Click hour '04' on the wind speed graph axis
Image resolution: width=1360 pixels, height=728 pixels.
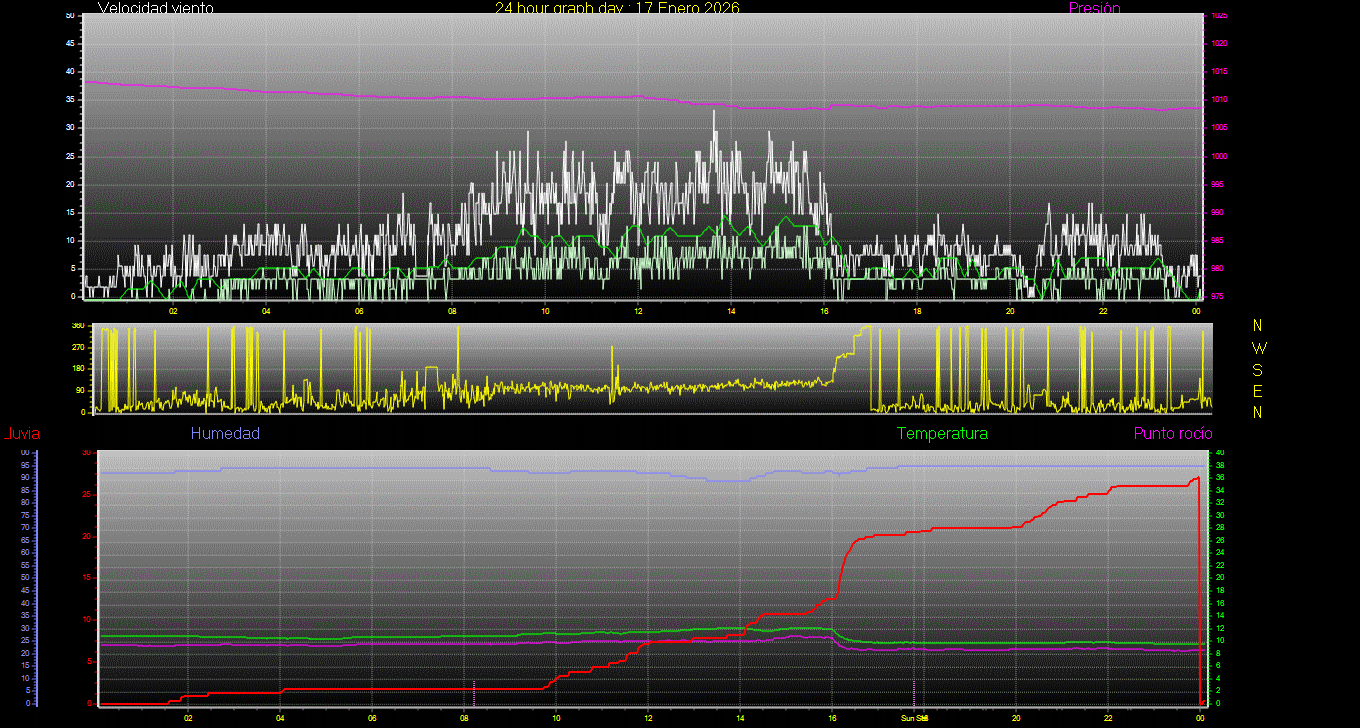266,311
